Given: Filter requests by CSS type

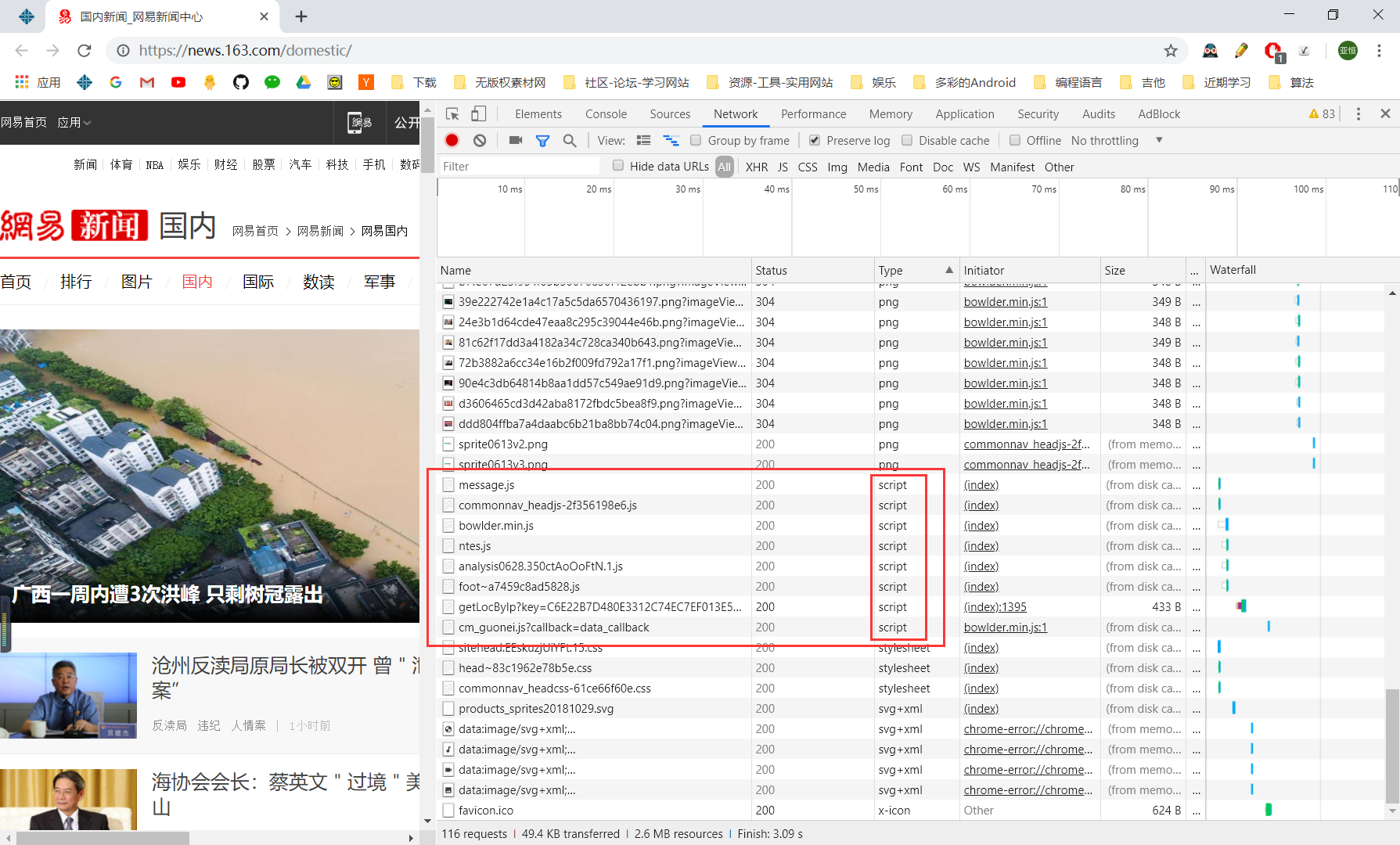Looking at the screenshot, I should (x=808, y=167).
